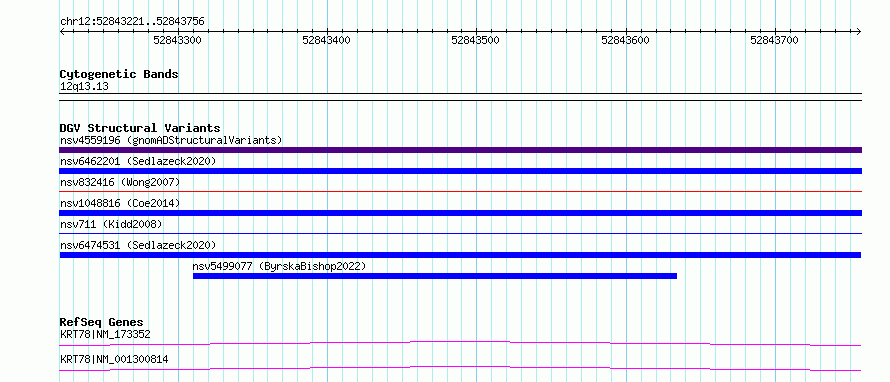Viewport: 890px width, 382px height.
Task: Open gene label KRT78|NM_173352
Action: tap(105, 335)
